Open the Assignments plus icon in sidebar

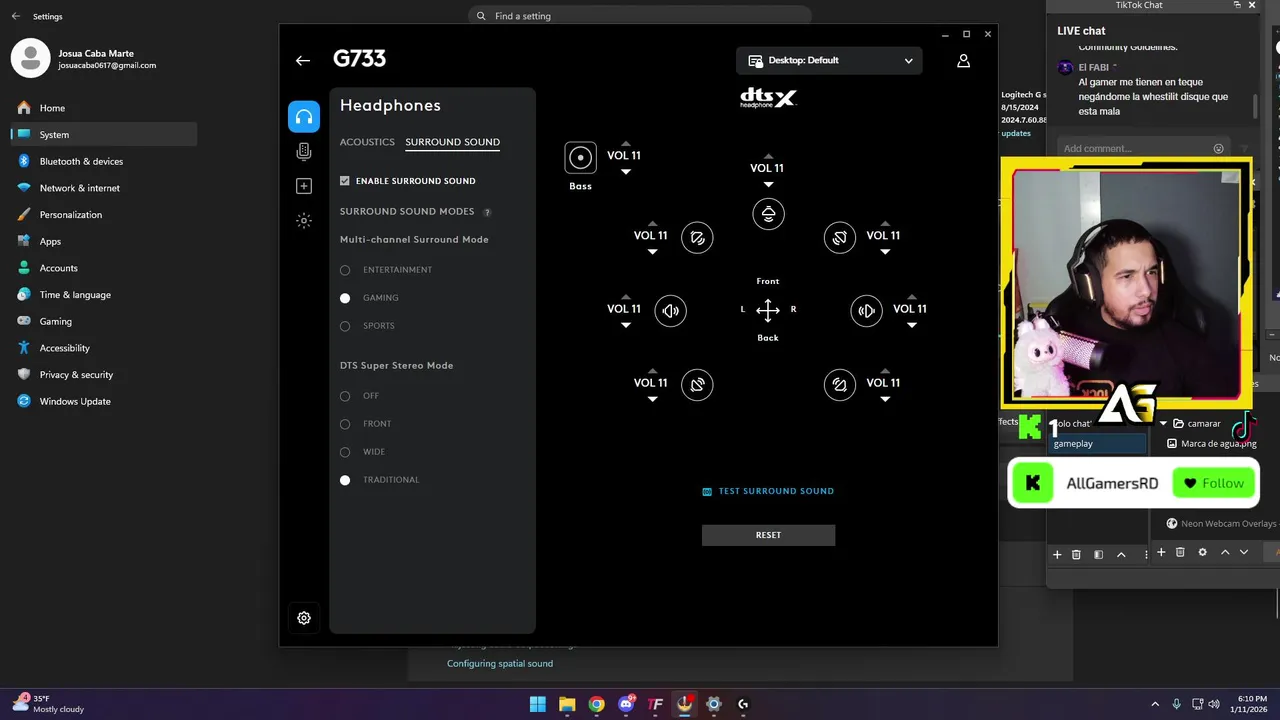[x=304, y=186]
